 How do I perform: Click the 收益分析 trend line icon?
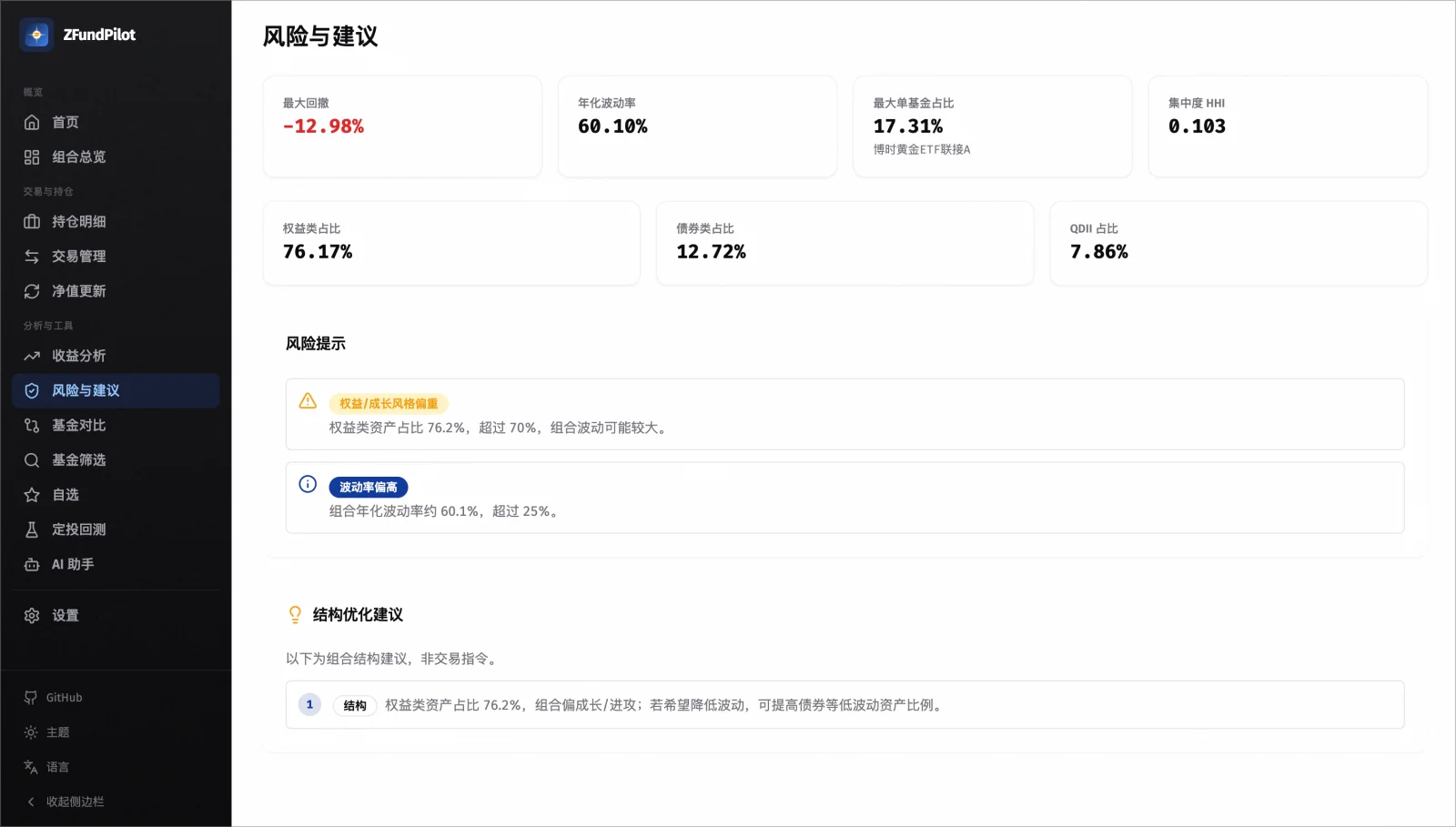point(32,356)
